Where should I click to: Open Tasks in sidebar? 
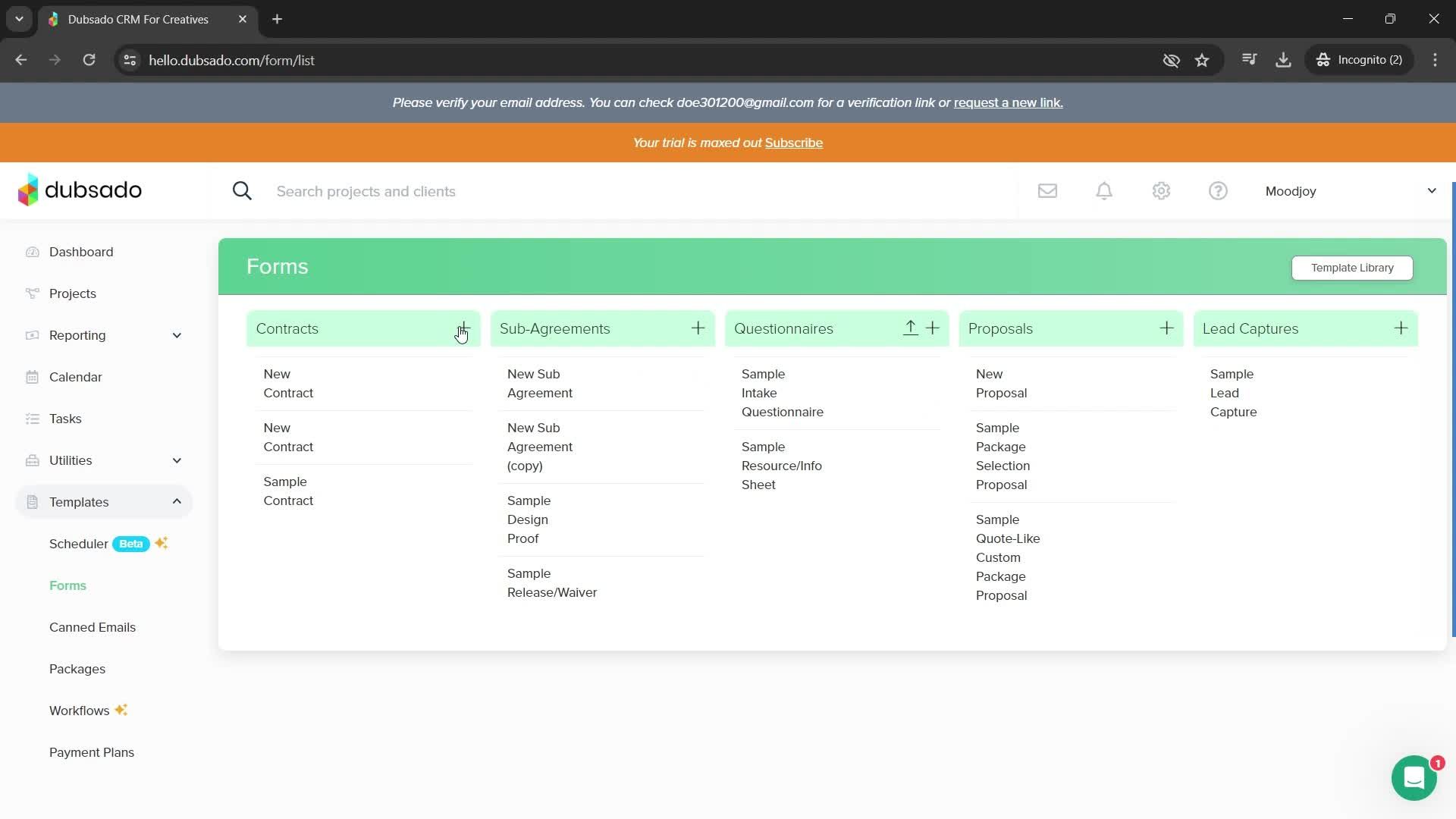click(x=65, y=419)
